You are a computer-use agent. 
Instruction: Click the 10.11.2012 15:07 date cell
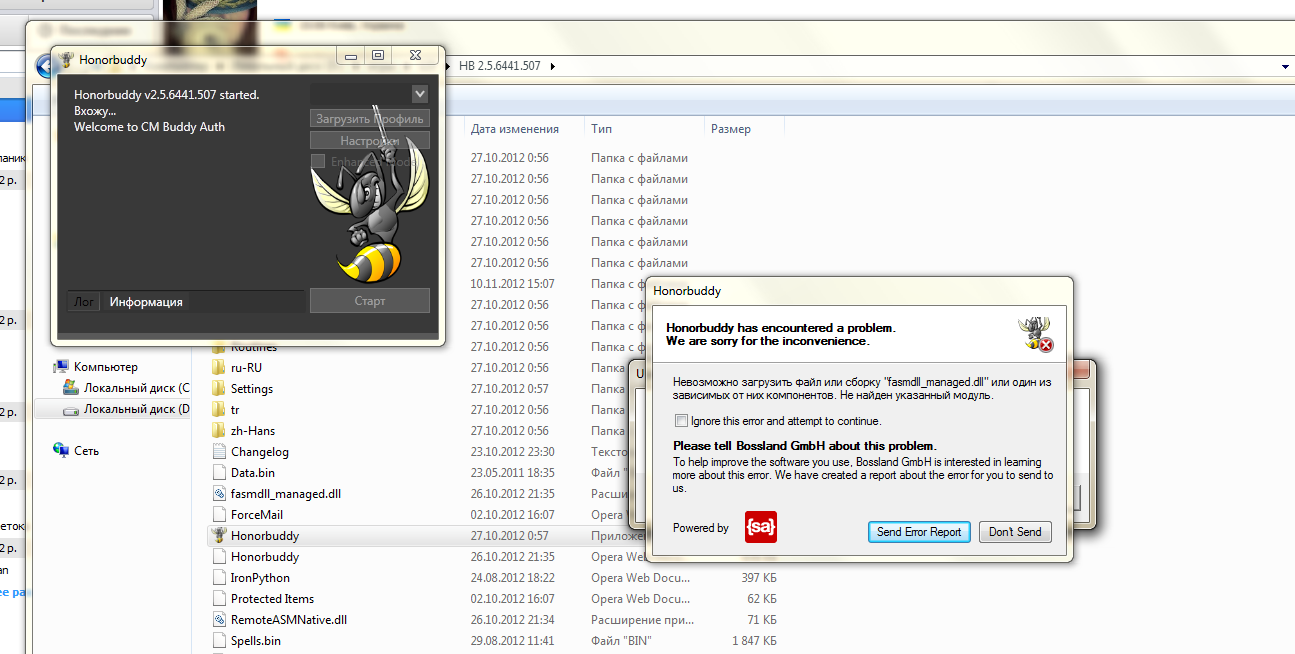pyautogui.click(x=512, y=283)
